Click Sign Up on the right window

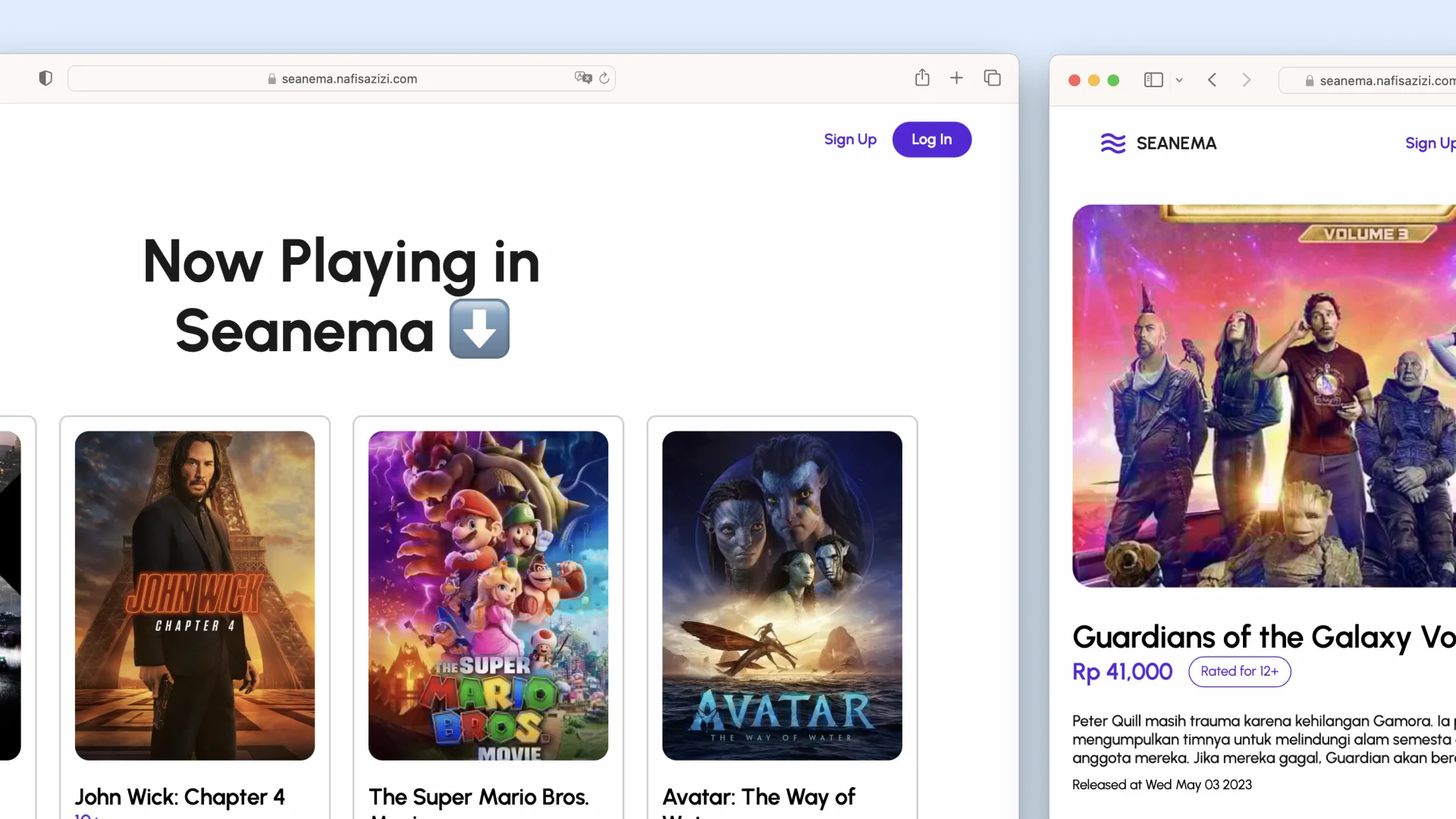click(1430, 143)
